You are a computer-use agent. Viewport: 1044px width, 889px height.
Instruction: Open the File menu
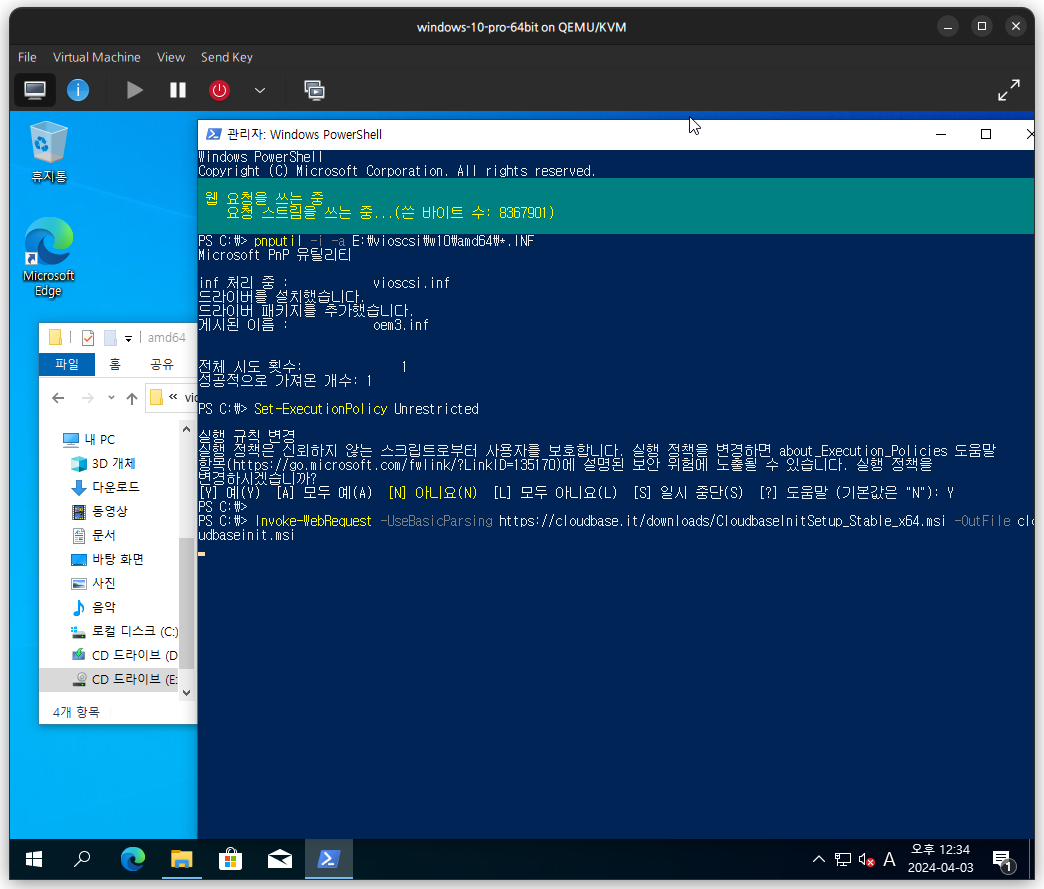click(x=27, y=57)
